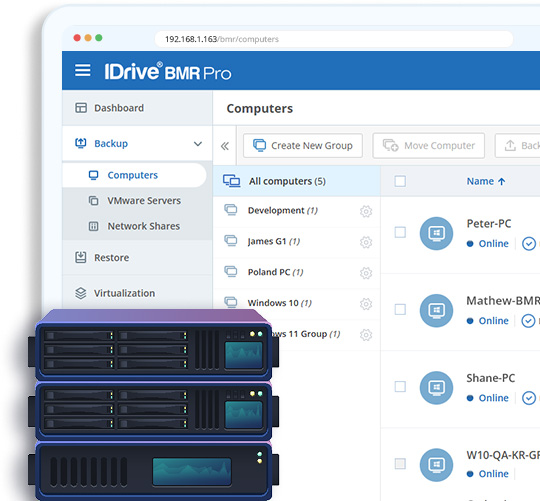
Task: Open the Mathew-BMR computer name
Action: [503, 301]
